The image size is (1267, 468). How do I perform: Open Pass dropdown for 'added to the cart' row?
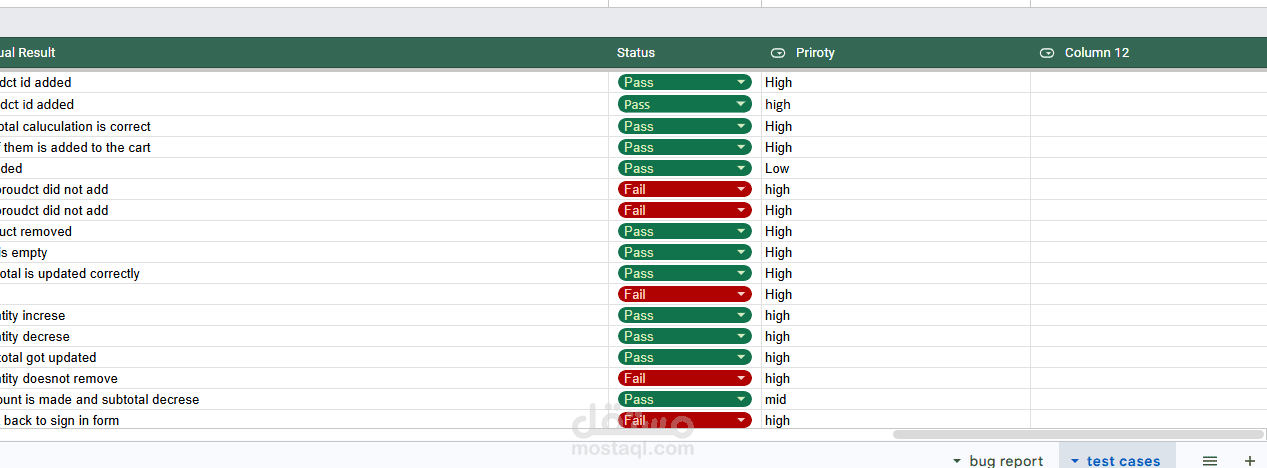point(741,147)
